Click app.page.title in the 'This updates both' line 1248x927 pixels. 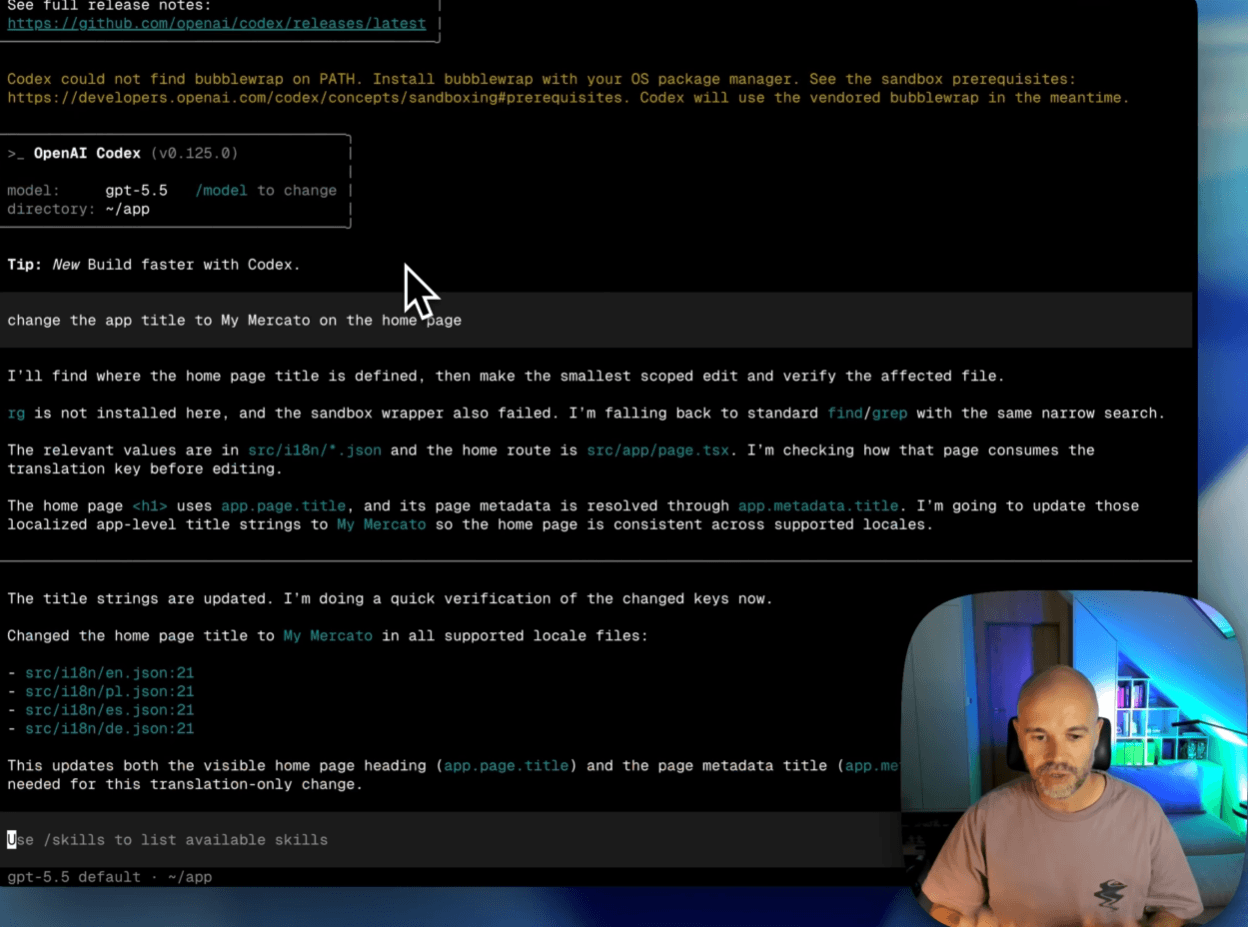[x=506, y=766]
